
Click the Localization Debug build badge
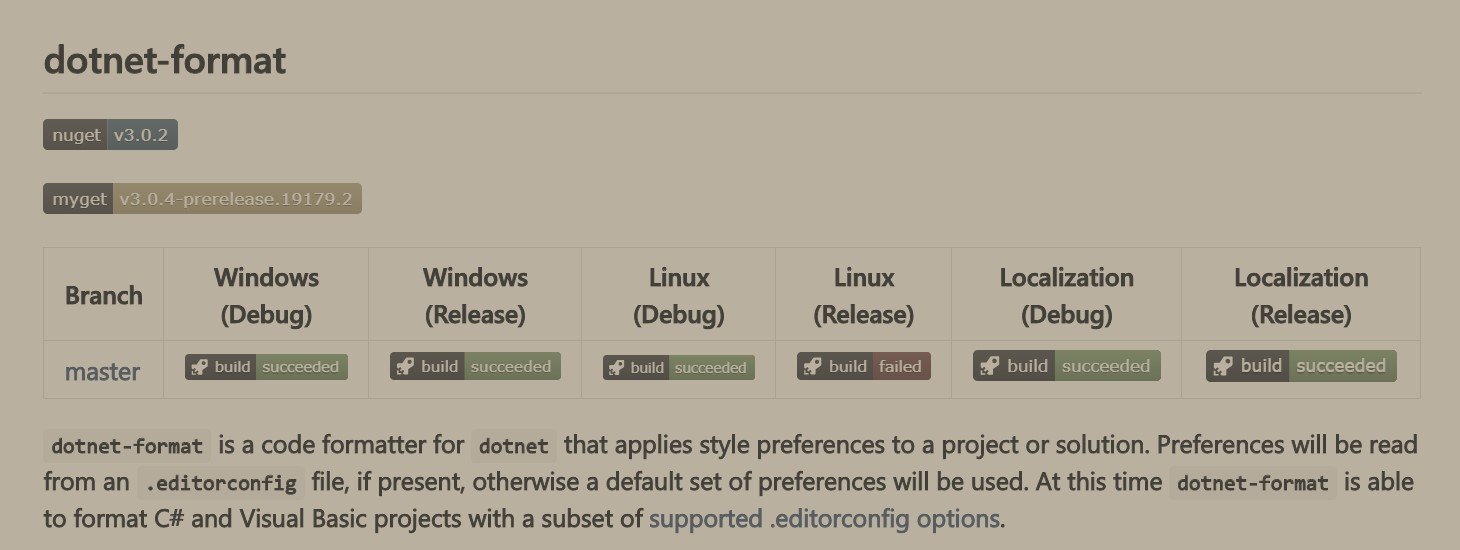1067,366
